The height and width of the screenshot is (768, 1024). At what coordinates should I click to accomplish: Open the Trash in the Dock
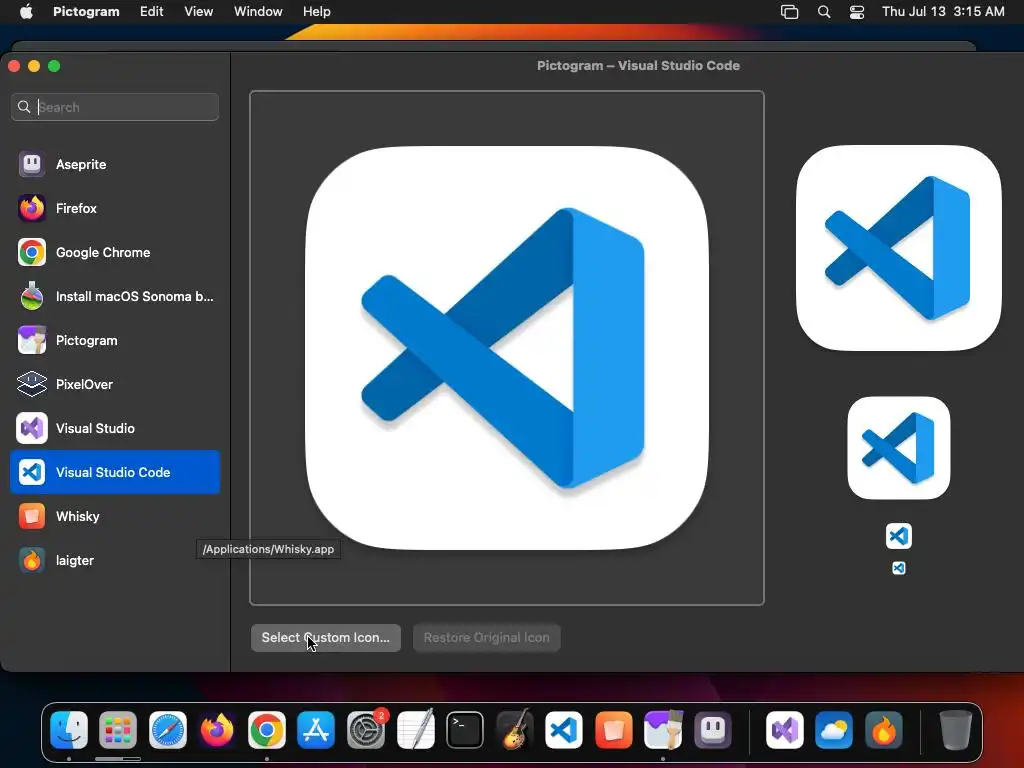[x=955, y=729]
